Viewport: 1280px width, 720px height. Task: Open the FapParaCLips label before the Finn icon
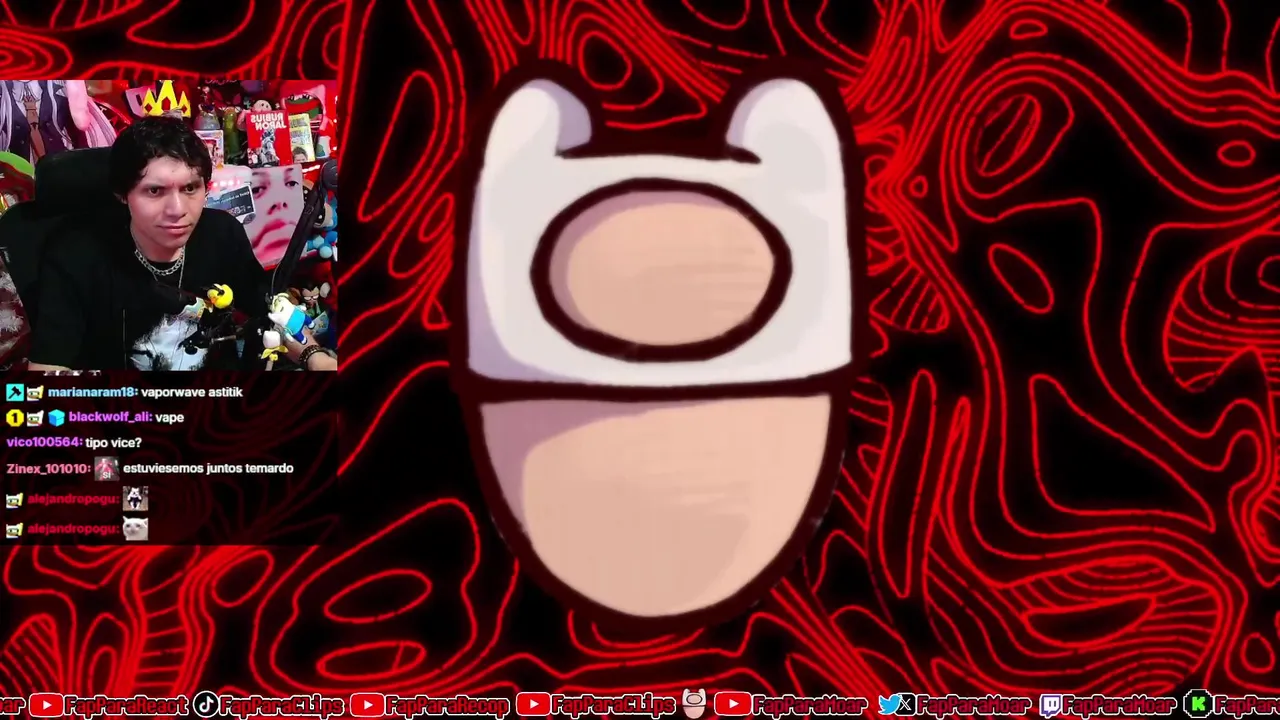click(614, 705)
